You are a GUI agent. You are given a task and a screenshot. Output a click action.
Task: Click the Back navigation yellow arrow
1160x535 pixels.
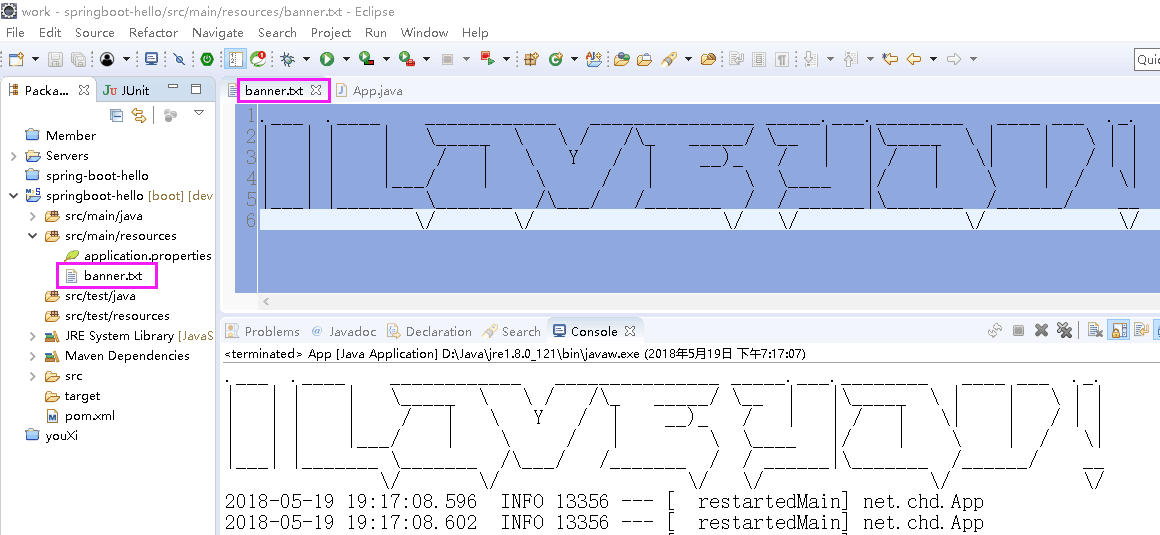click(914, 58)
